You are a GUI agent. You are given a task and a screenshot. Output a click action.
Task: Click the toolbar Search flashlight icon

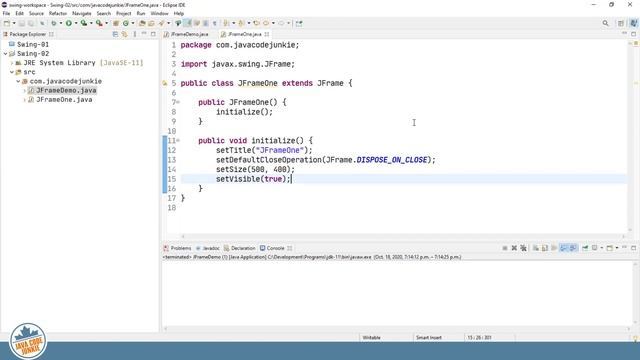(x=161, y=23)
